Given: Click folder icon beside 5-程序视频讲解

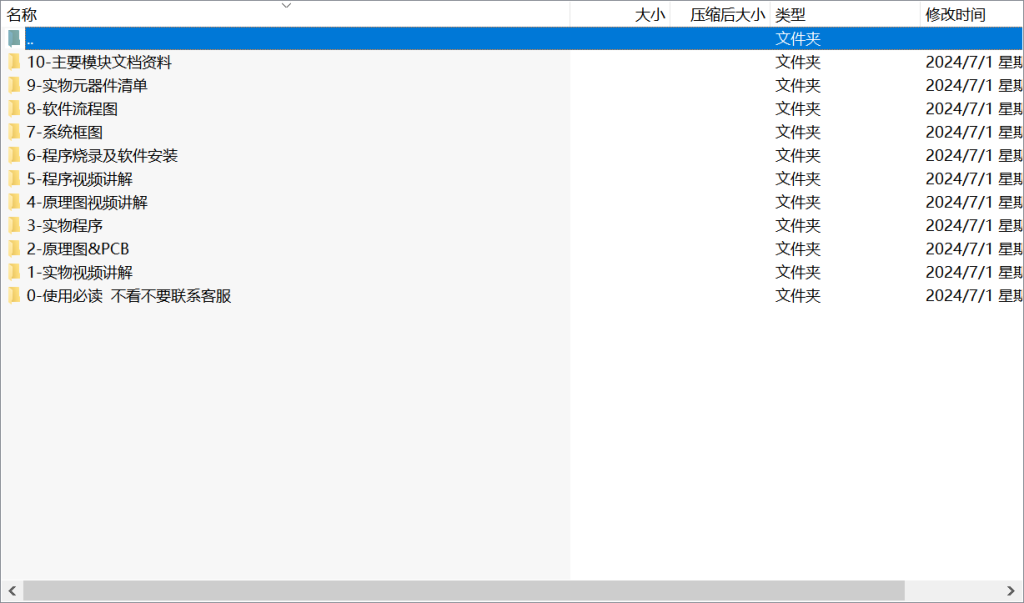Looking at the screenshot, I should coord(14,179).
